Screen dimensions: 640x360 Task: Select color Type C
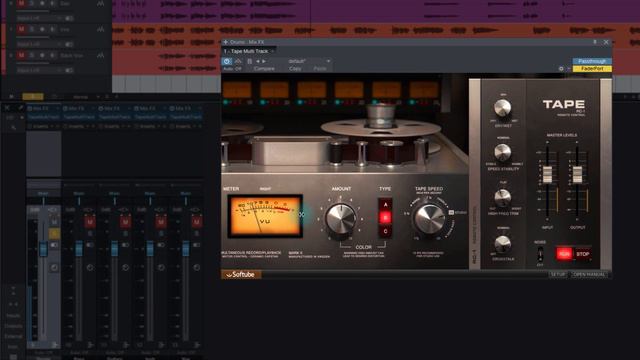[x=385, y=231]
